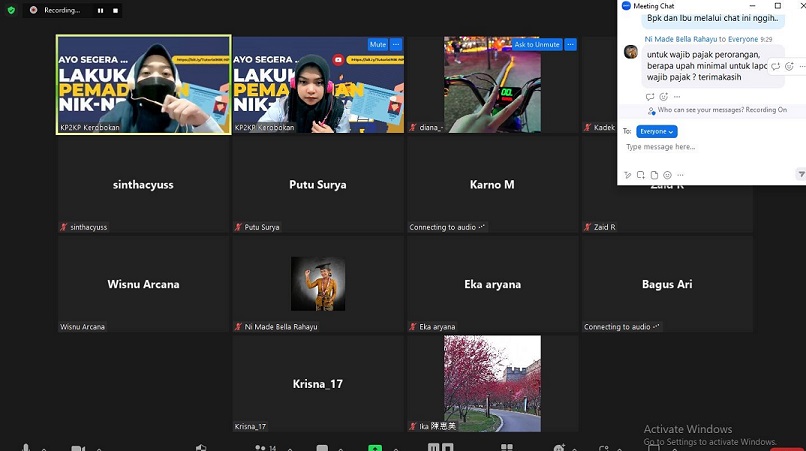The height and width of the screenshot is (451, 806).
Task: Open more options next to Ask to Unmute
Action: [570, 45]
